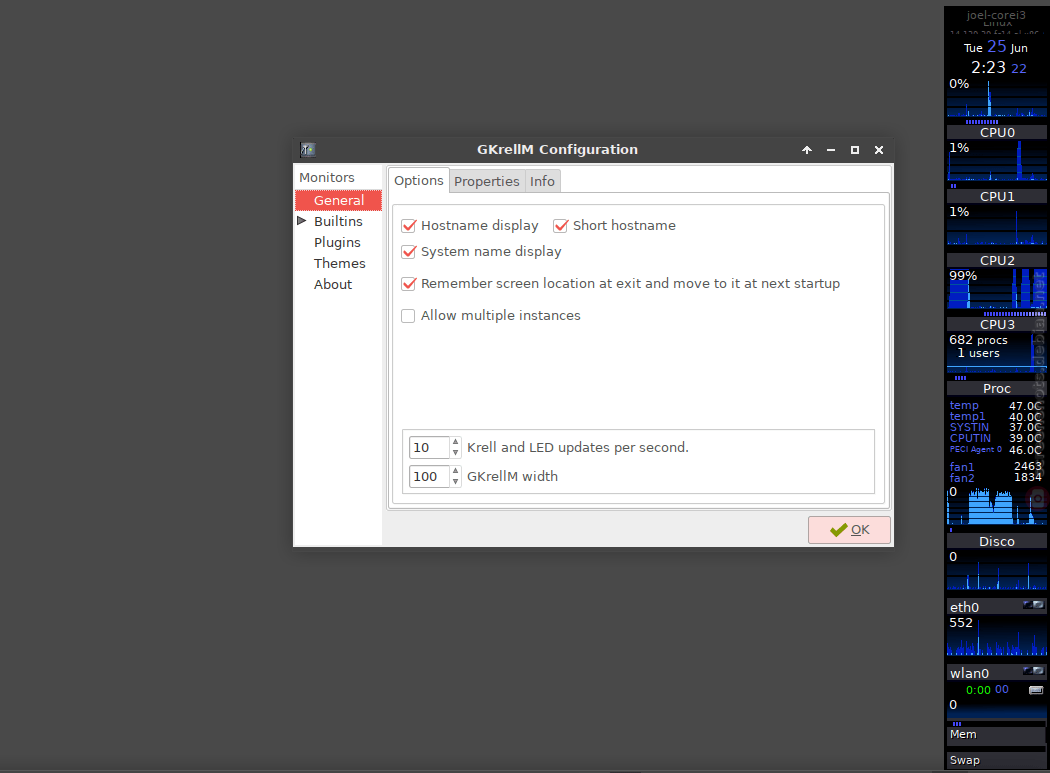Decrease the GKrellM width value

click(455, 482)
